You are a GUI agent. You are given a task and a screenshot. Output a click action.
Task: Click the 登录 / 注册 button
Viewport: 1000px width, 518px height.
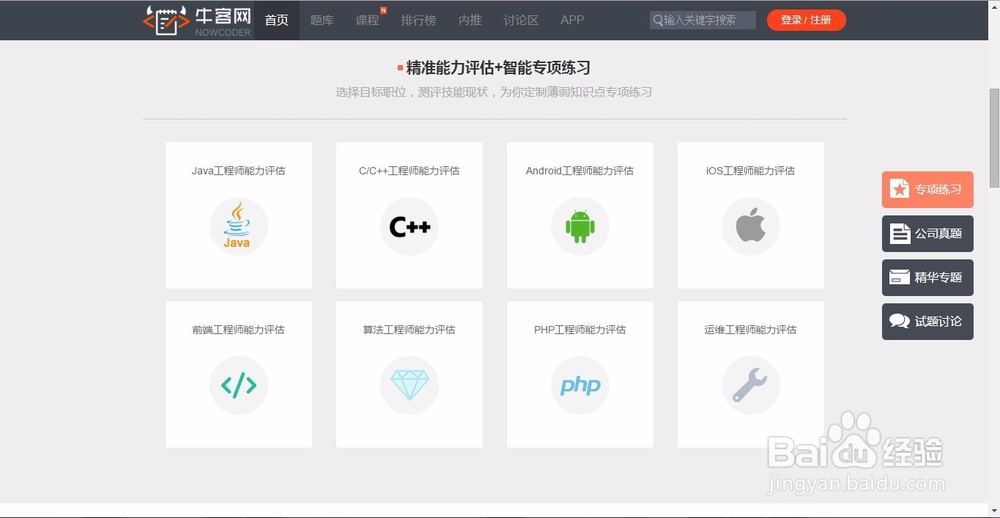[x=806, y=20]
